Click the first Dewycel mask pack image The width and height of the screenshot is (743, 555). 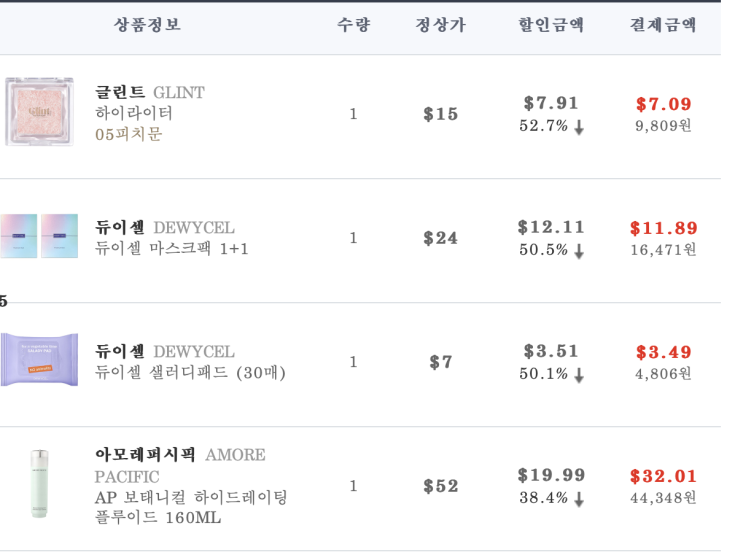(x=18, y=236)
